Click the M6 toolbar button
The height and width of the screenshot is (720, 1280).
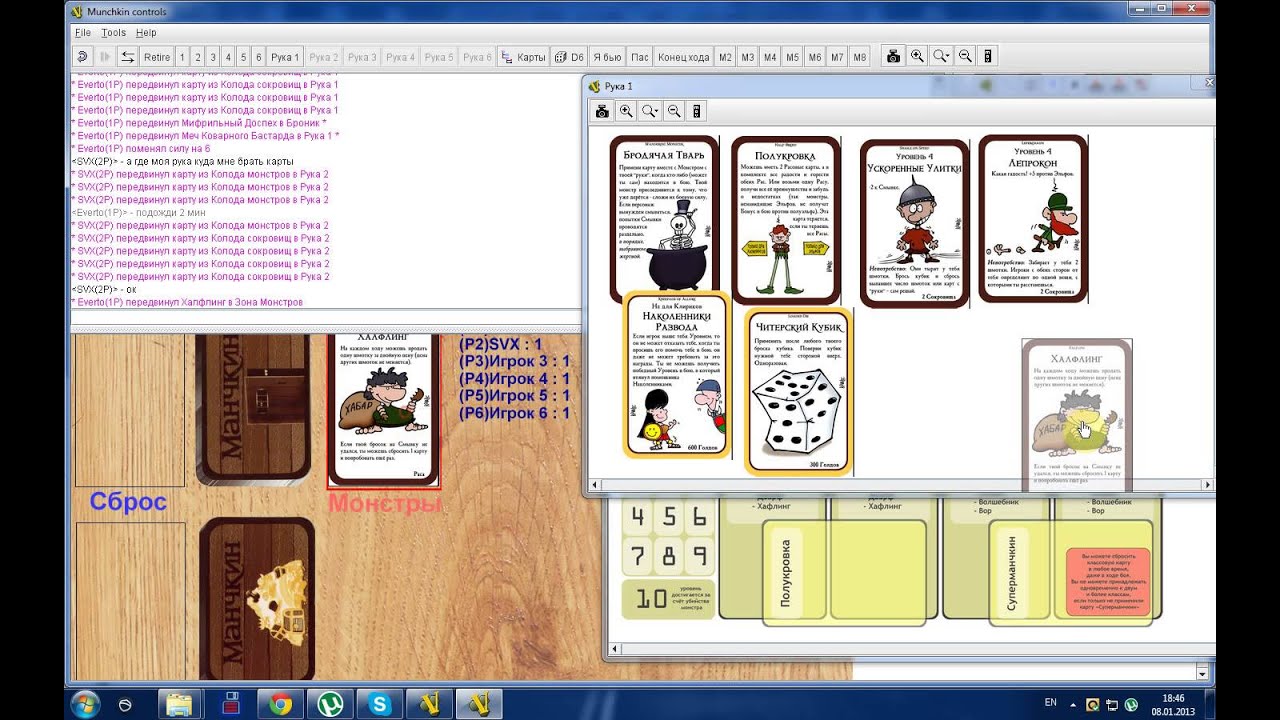[815, 57]
